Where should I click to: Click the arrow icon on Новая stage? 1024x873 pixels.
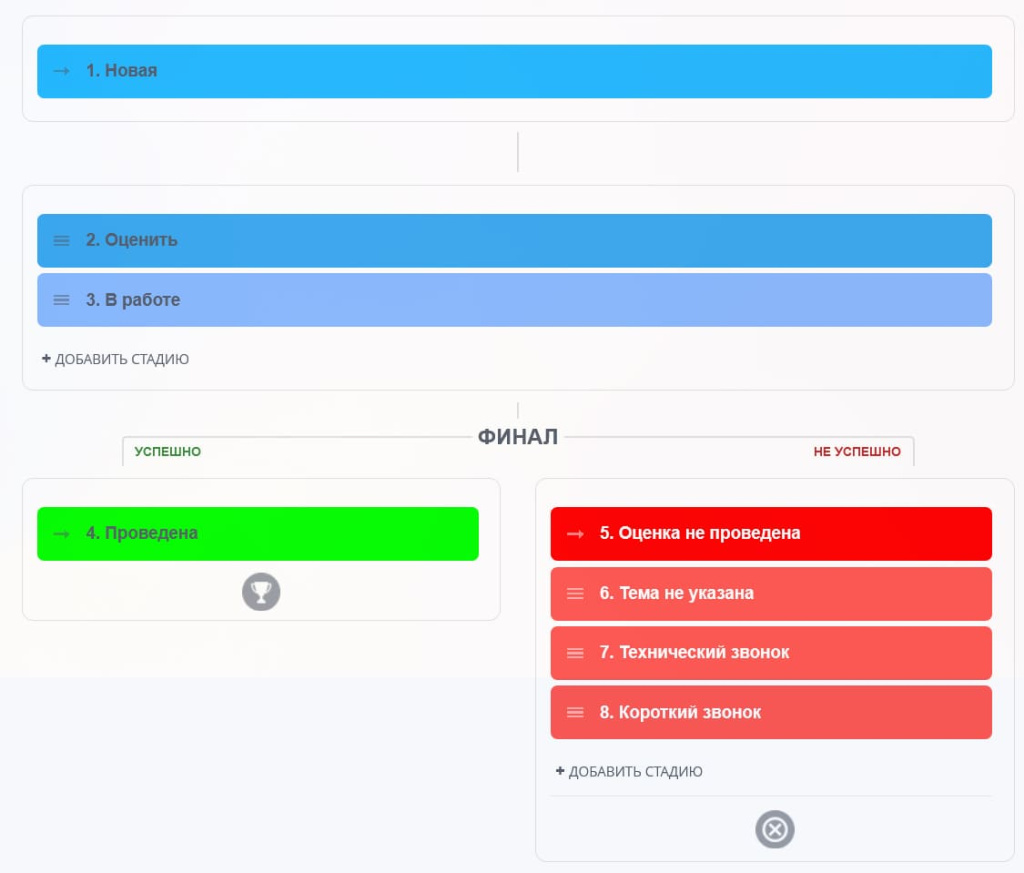[61, 71]
